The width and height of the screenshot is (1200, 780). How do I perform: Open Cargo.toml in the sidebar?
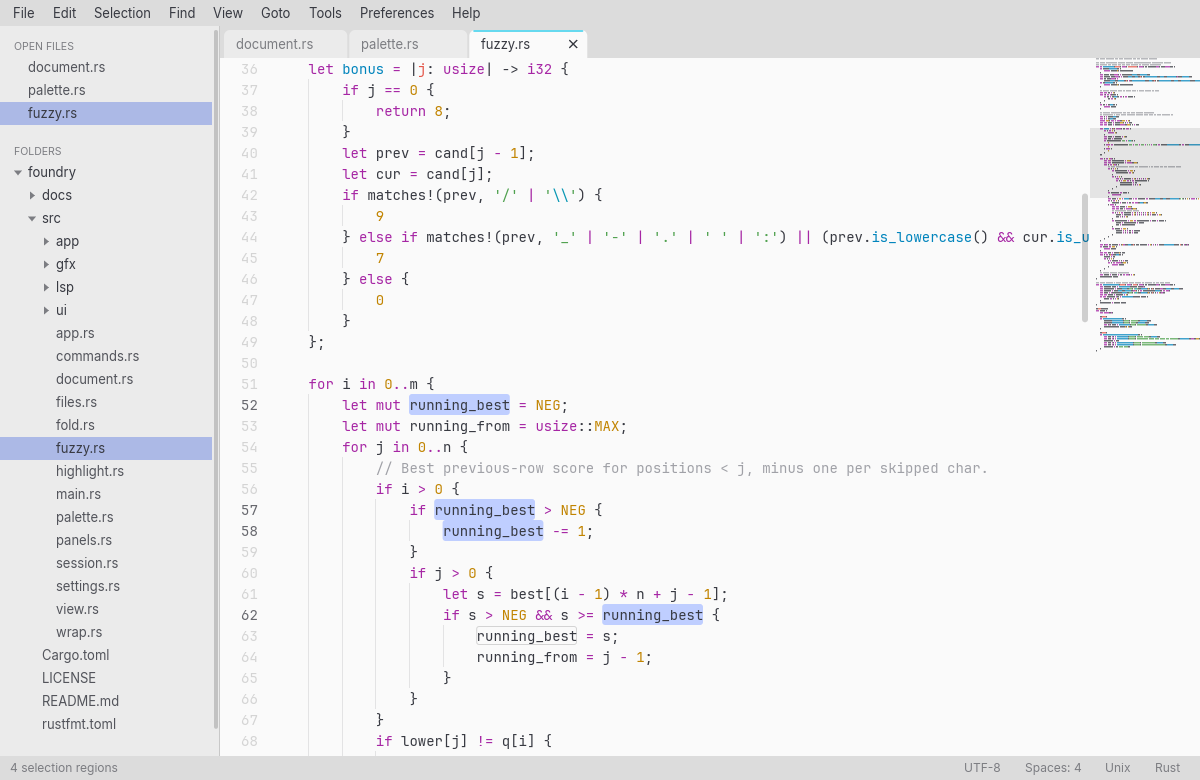pyautogui.click(x=106, y=655)
